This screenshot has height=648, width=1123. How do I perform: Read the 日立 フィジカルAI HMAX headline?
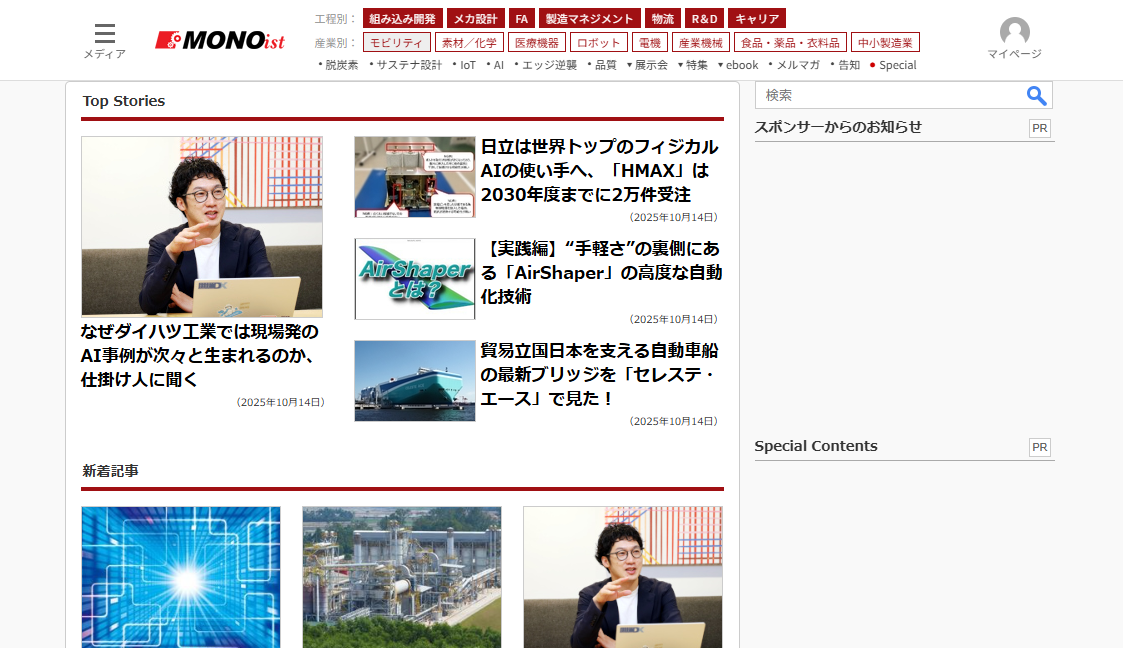tap(598, 170)
